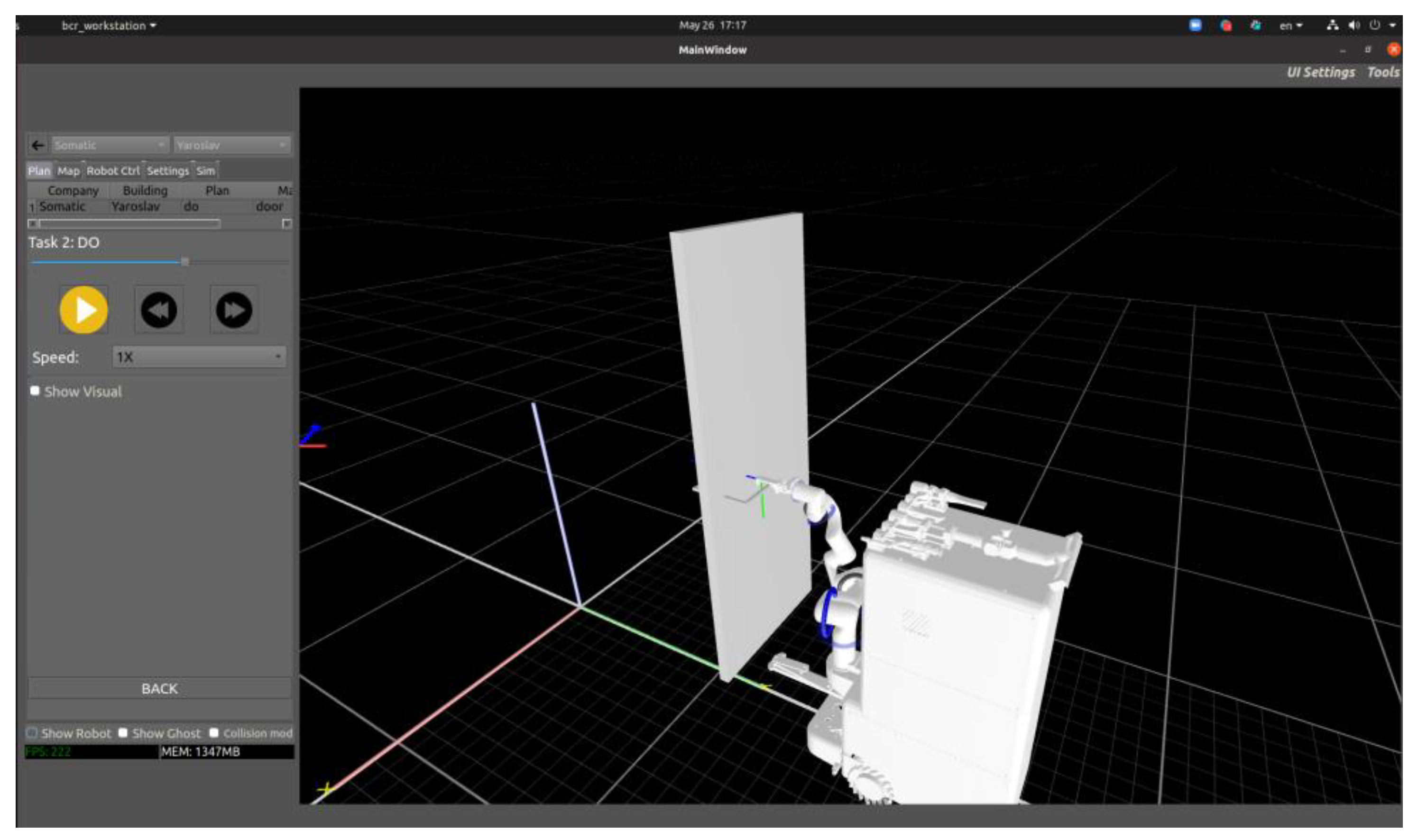Open the UI Settings menu
The width and height of the screenshot is (1418, 840).
[x=1321, y=73]
